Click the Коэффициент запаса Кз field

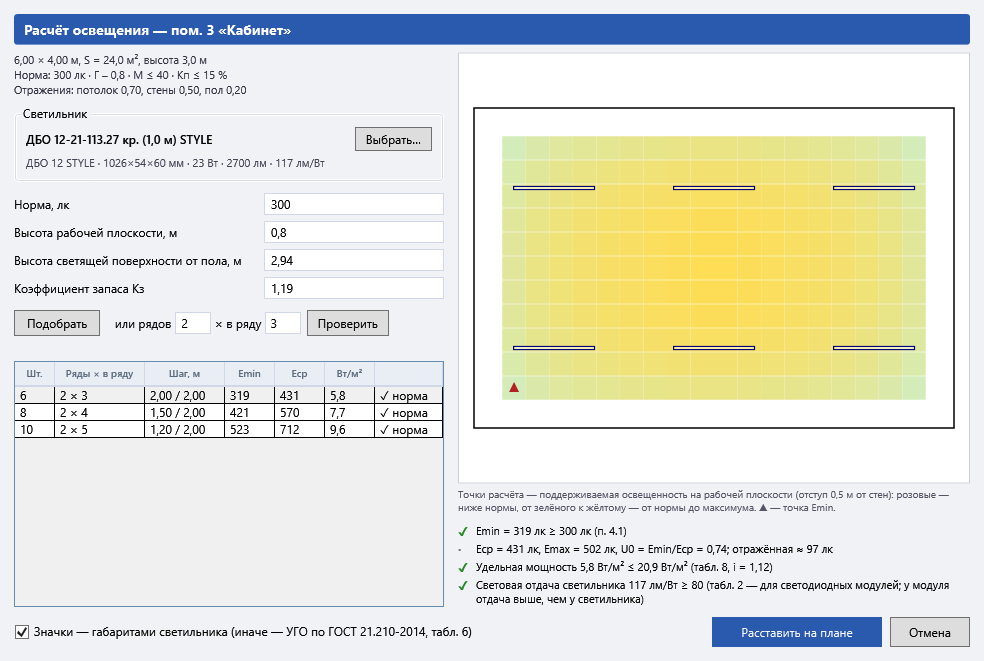coord(354,289)
